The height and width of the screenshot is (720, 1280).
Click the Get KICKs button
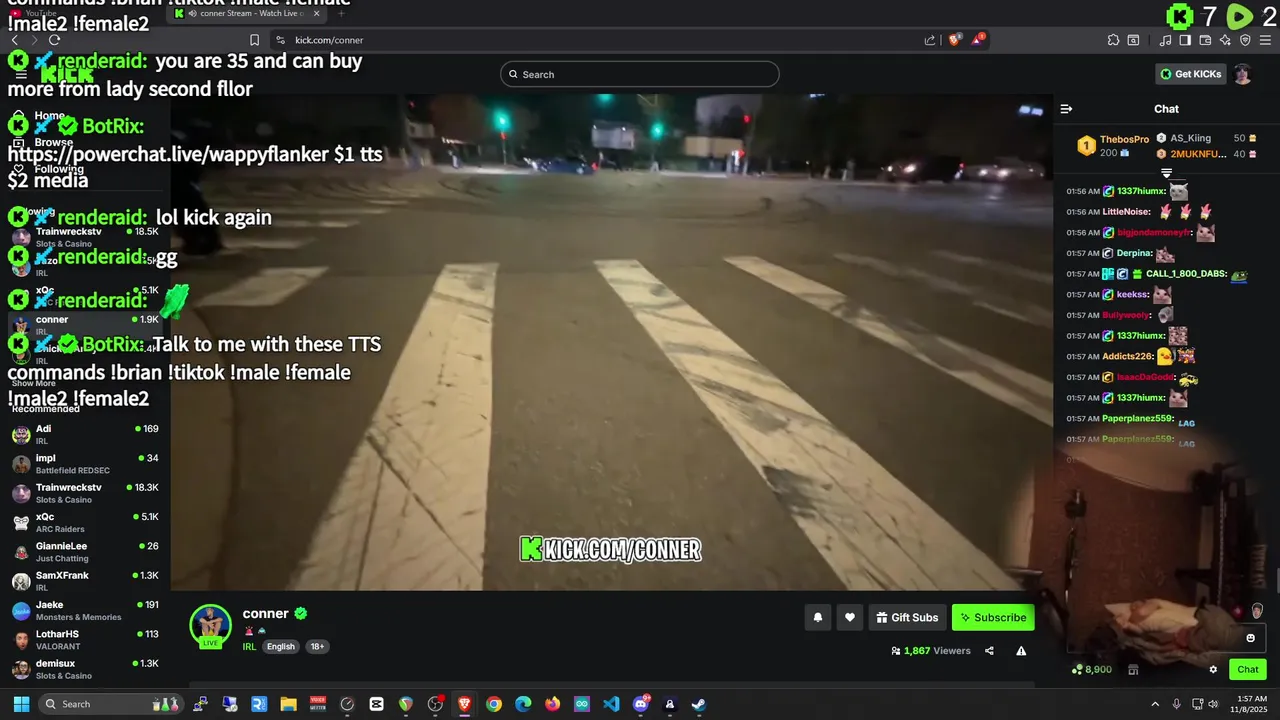pos(1190,74)
